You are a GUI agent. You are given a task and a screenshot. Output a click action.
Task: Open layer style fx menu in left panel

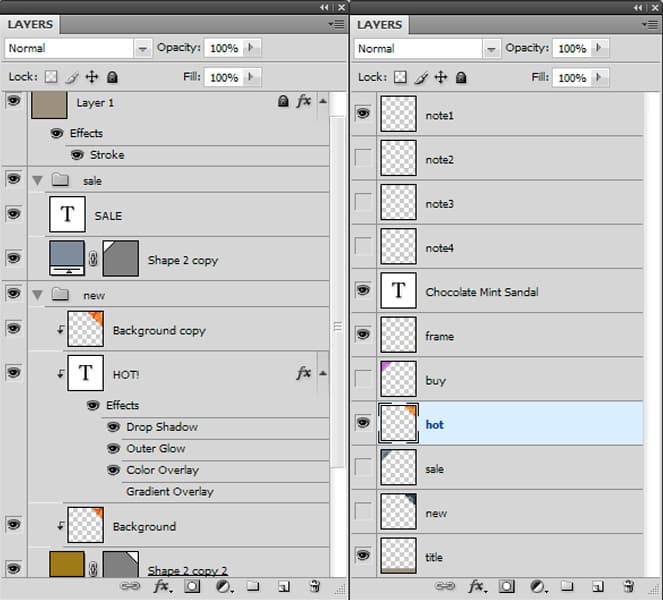coord(162,586)
